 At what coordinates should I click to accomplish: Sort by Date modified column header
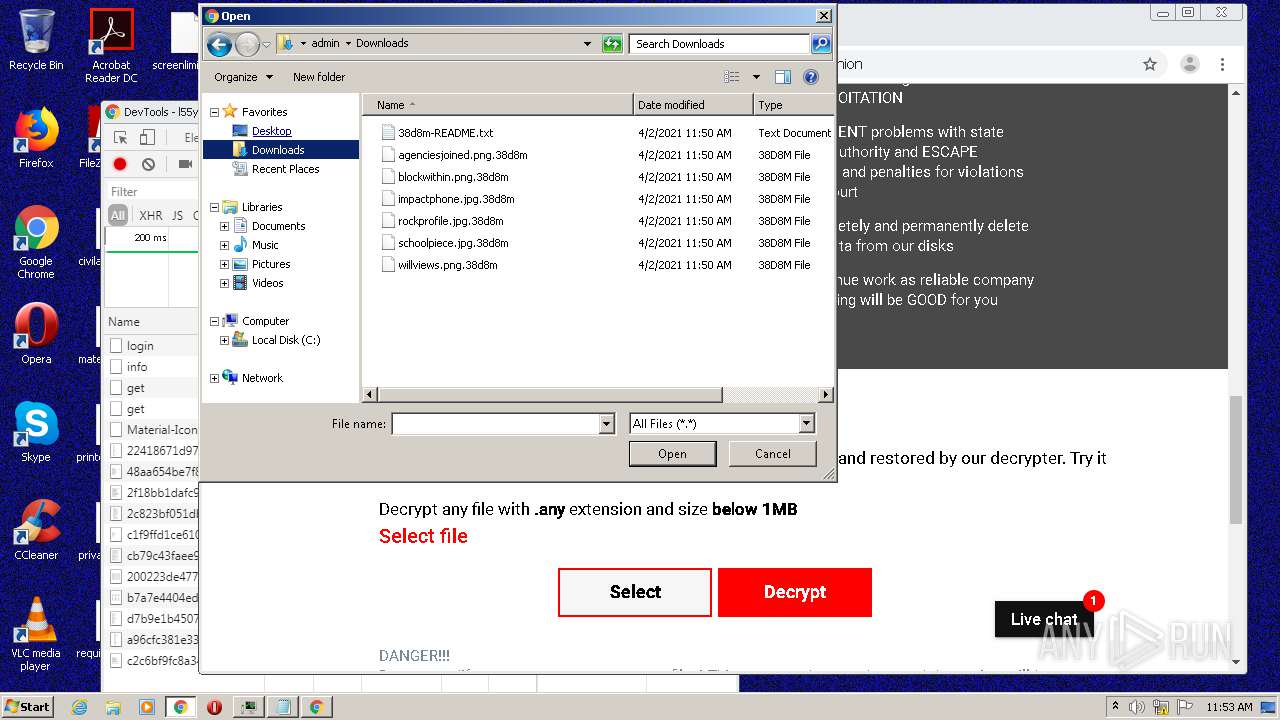(693, 105)
